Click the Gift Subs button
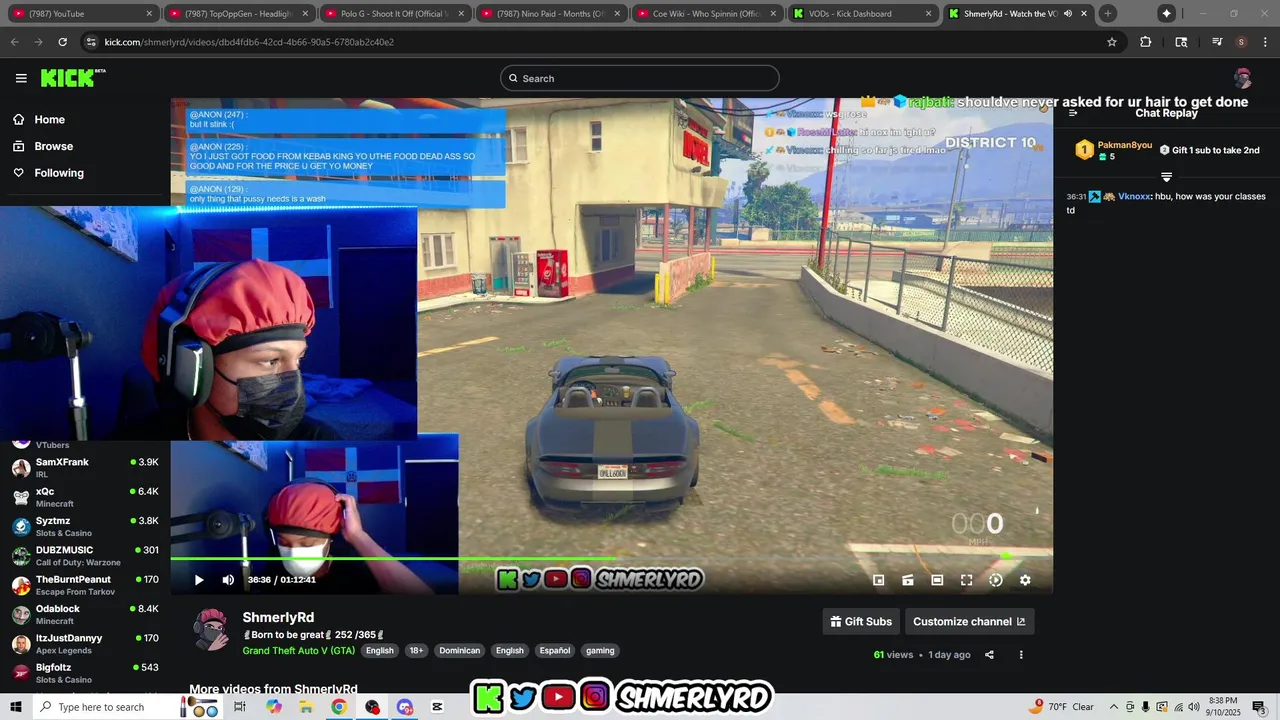The height and width of the screenshot is (720, 1280). pos(861,621)
